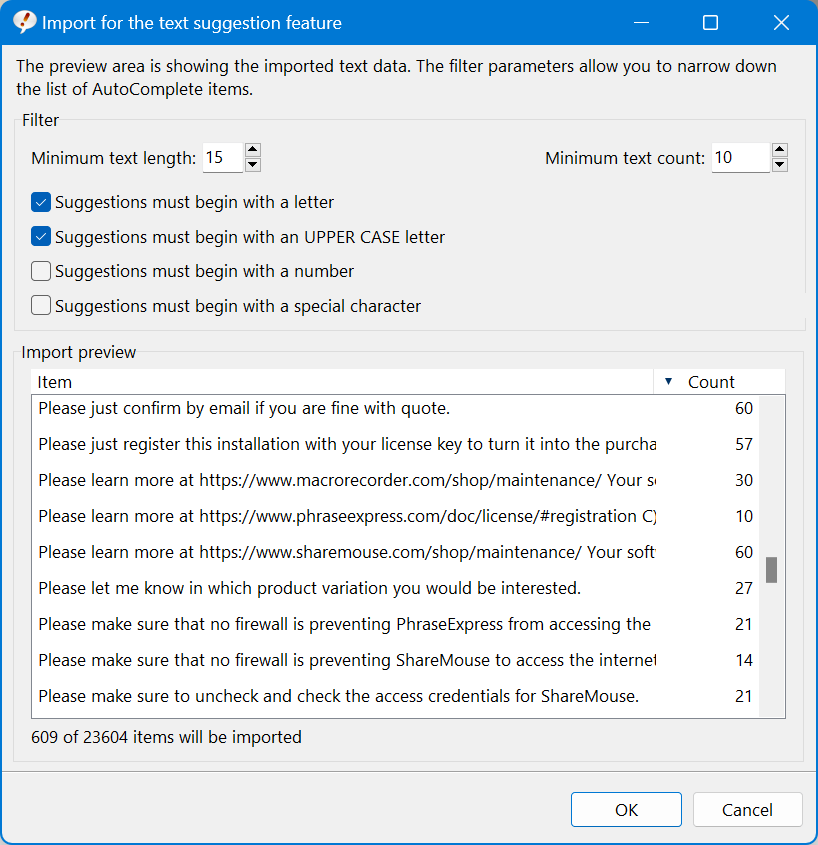818x845 pixels.
Task: Select row 'Please just register this installation with your license key'
Action: pyautogui.click(x=395, y=445)
